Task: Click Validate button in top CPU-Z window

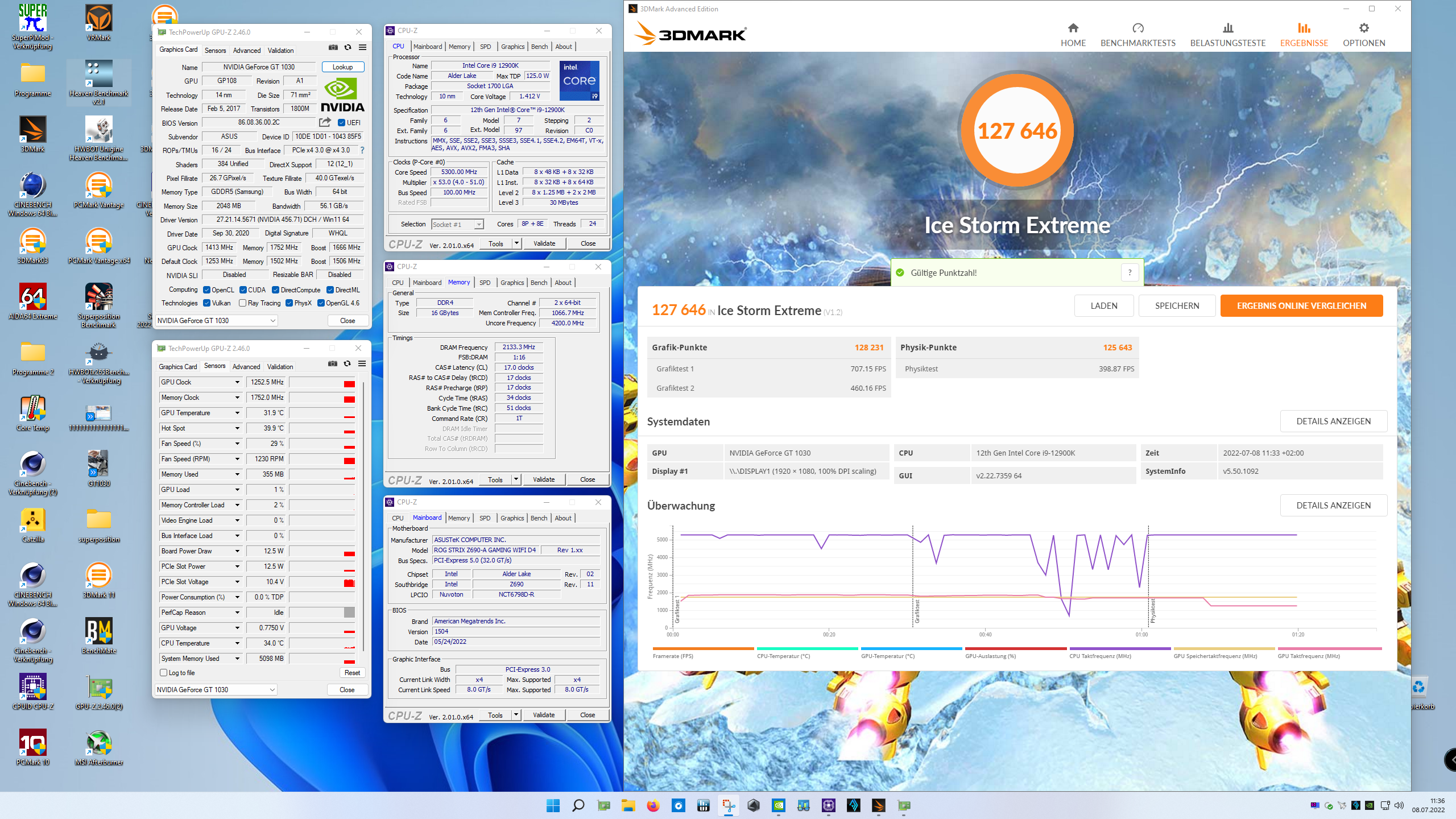Action: coord(544,243)
